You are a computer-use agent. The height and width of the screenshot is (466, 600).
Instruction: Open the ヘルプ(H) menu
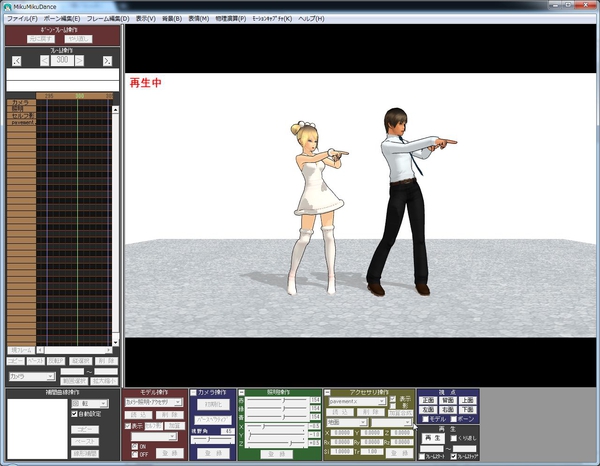pyautogui.click(x=311, y=19)
